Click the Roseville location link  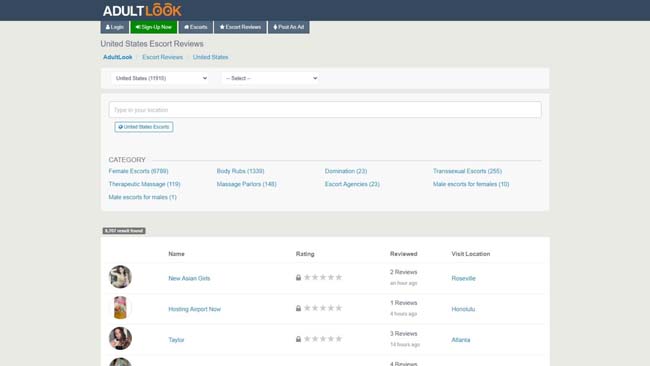(x=463, y=279)
